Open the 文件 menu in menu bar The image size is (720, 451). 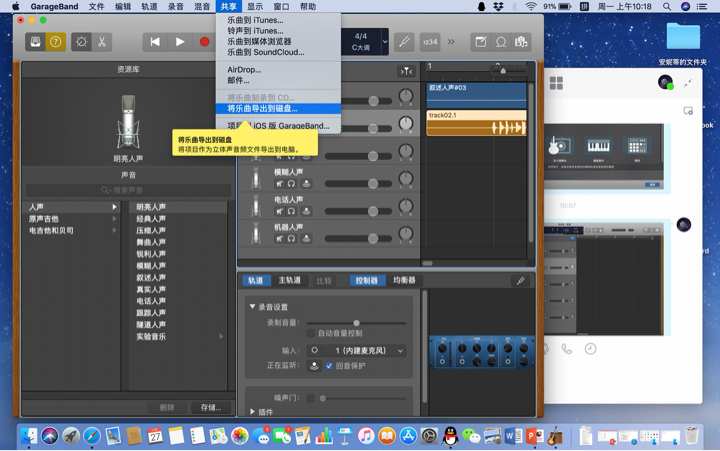click(96, 6)
